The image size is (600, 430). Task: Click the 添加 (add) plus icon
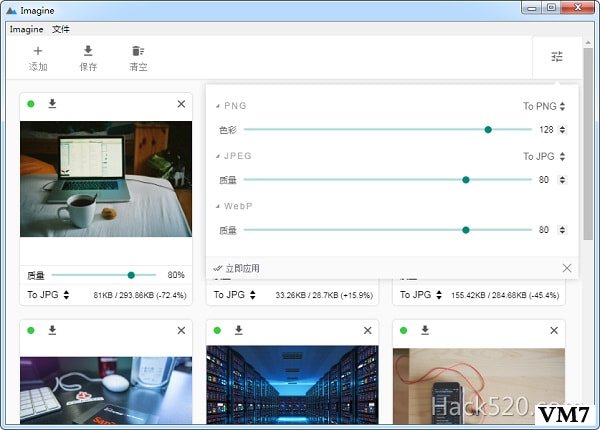(x=38, y=51)
